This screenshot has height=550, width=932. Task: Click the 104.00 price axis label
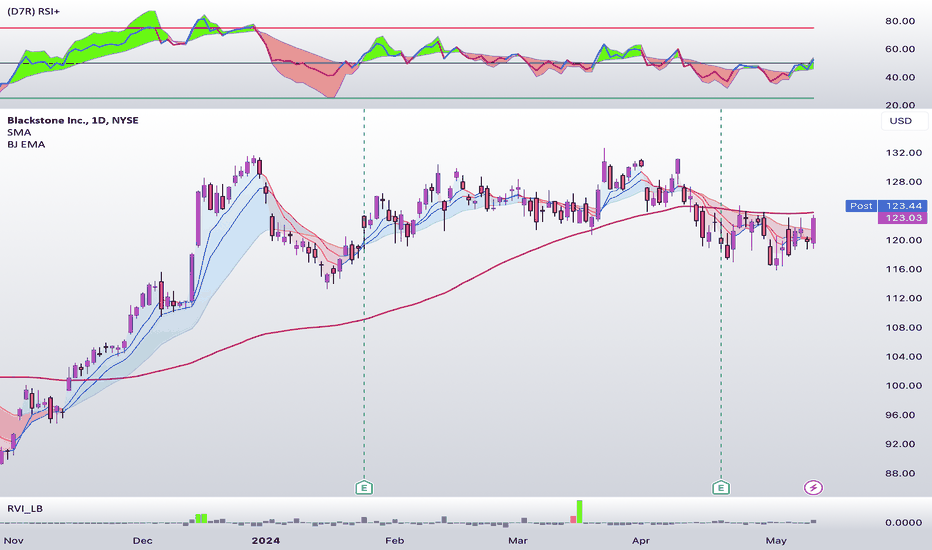903,357
